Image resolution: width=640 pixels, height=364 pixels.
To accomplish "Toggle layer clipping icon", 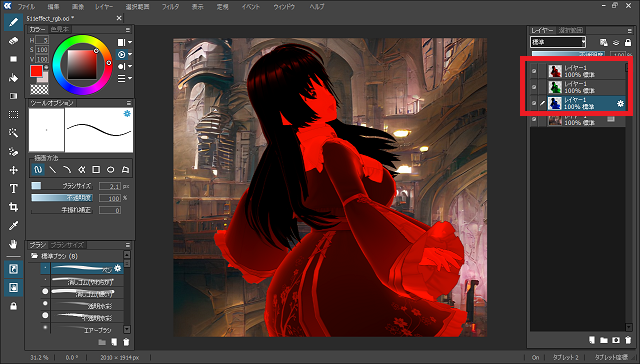I will click(x=616, y=42).
